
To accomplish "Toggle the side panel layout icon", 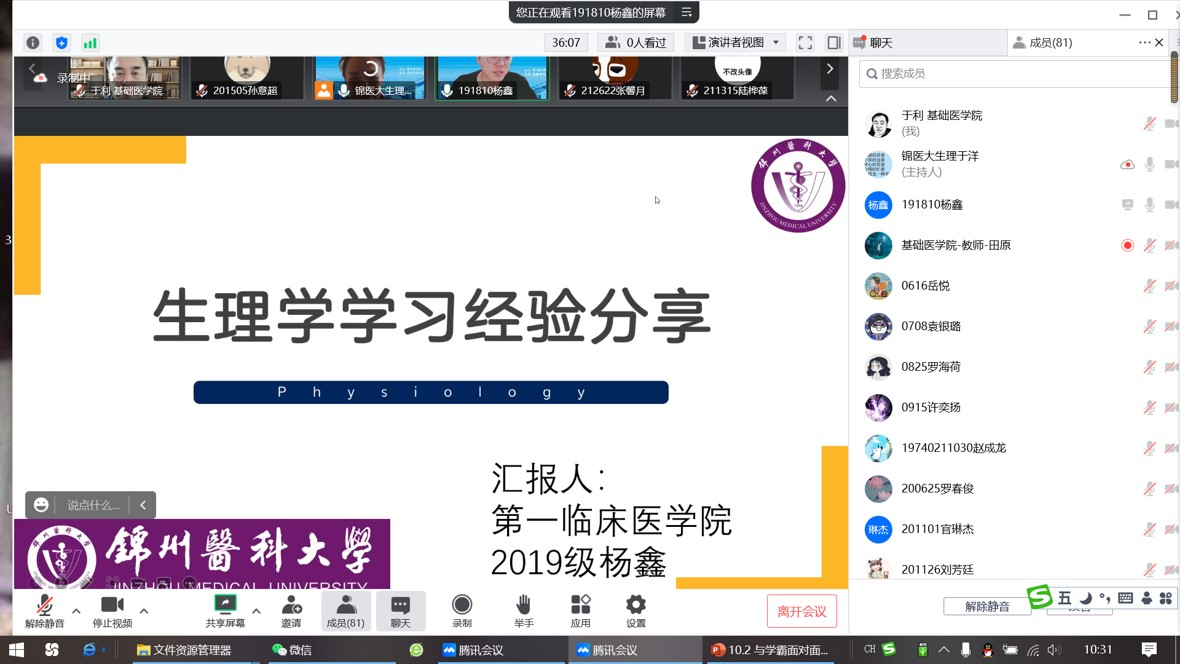I will click(x=833, y=43).
